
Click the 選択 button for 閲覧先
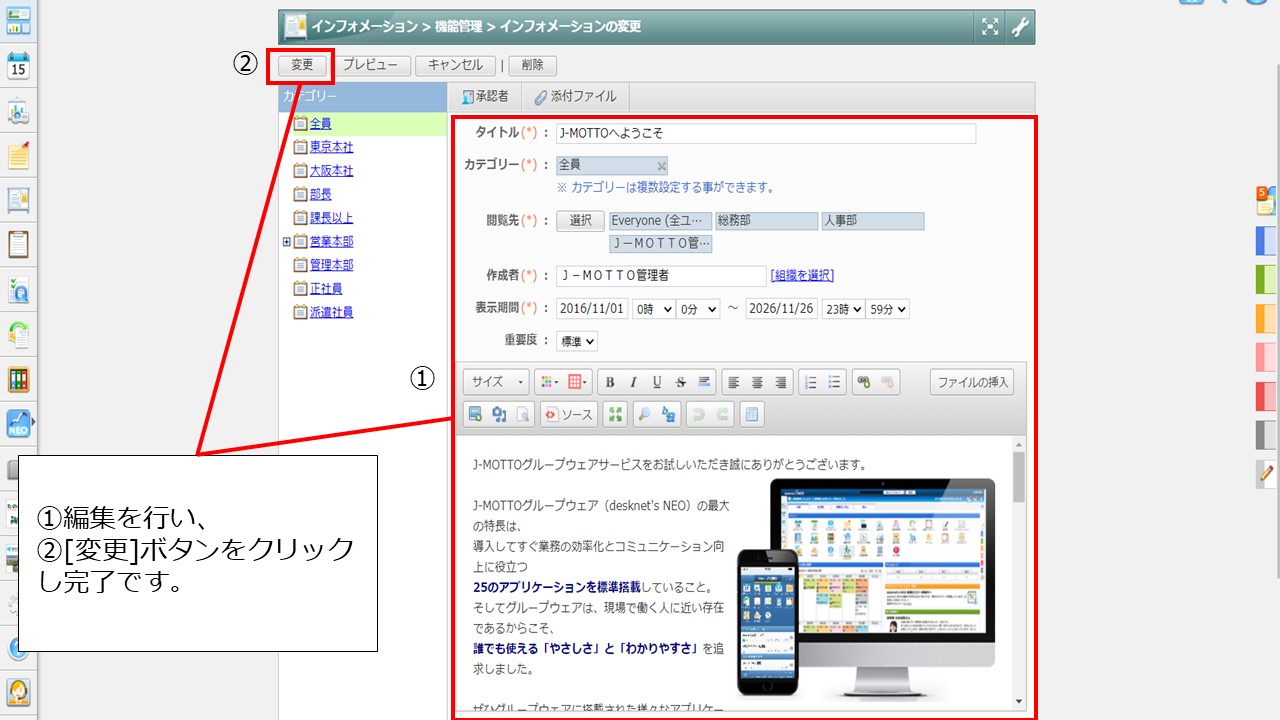[x=580, y=221]
